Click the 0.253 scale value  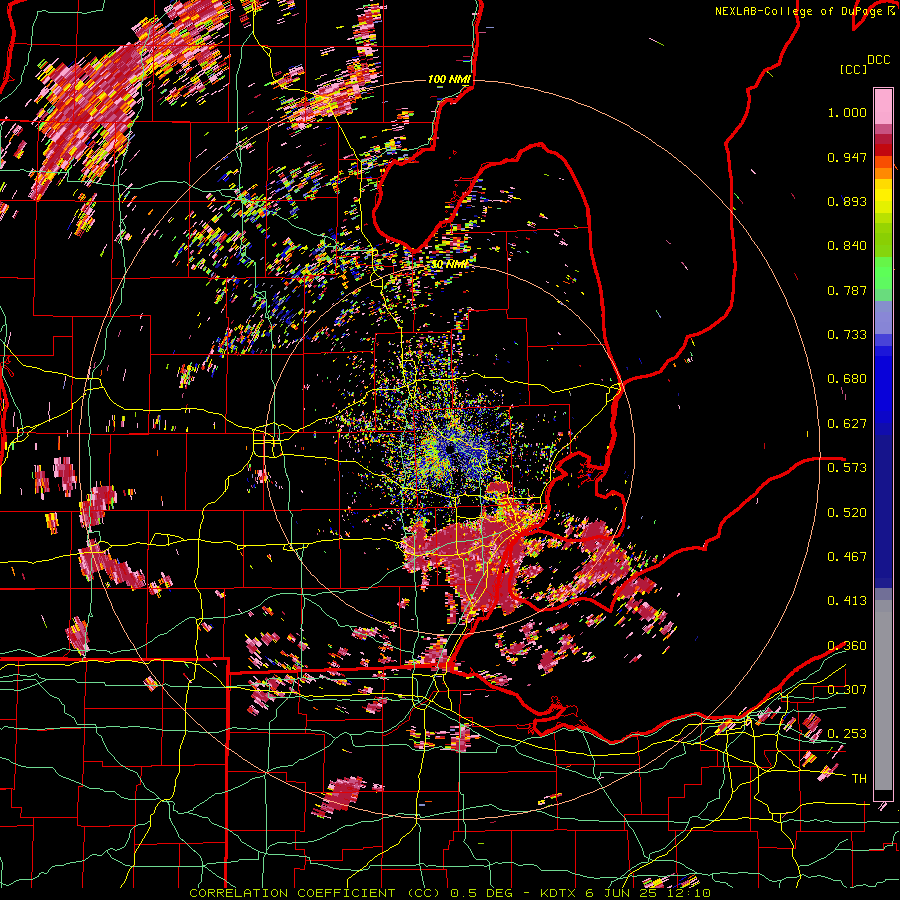click(x=847, y=734)
